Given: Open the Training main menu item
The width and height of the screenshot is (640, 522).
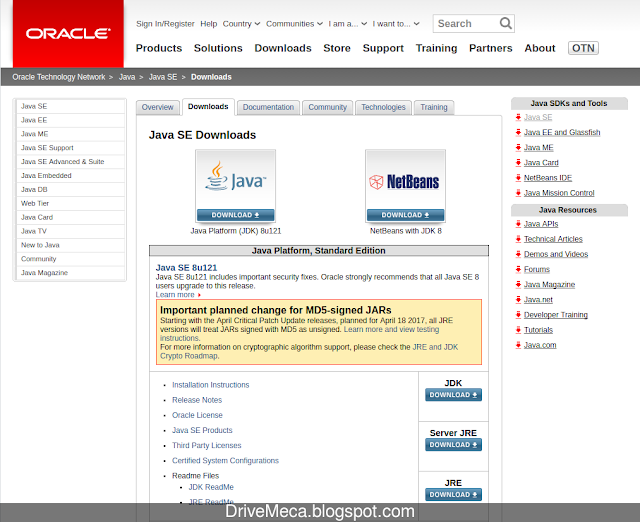Looking at the screenshot, I should [436, 48].
